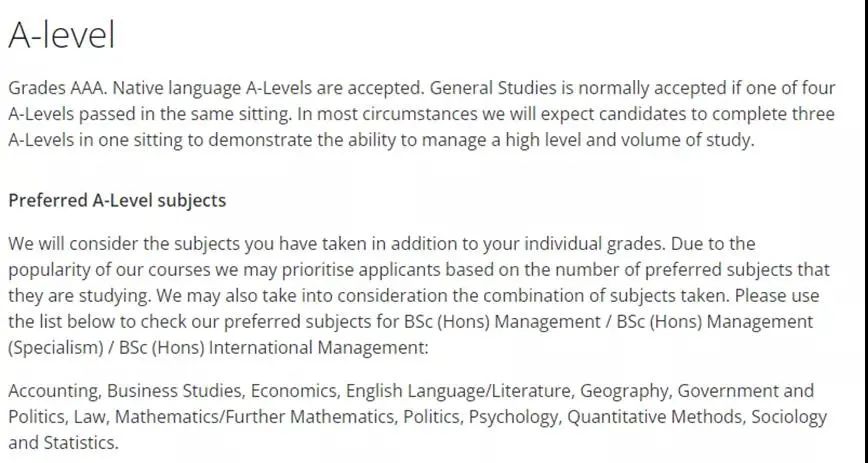Click 'Economics' in the preferred subjects
This screenshot has width=868, height=463.
(x=294, y=391)
